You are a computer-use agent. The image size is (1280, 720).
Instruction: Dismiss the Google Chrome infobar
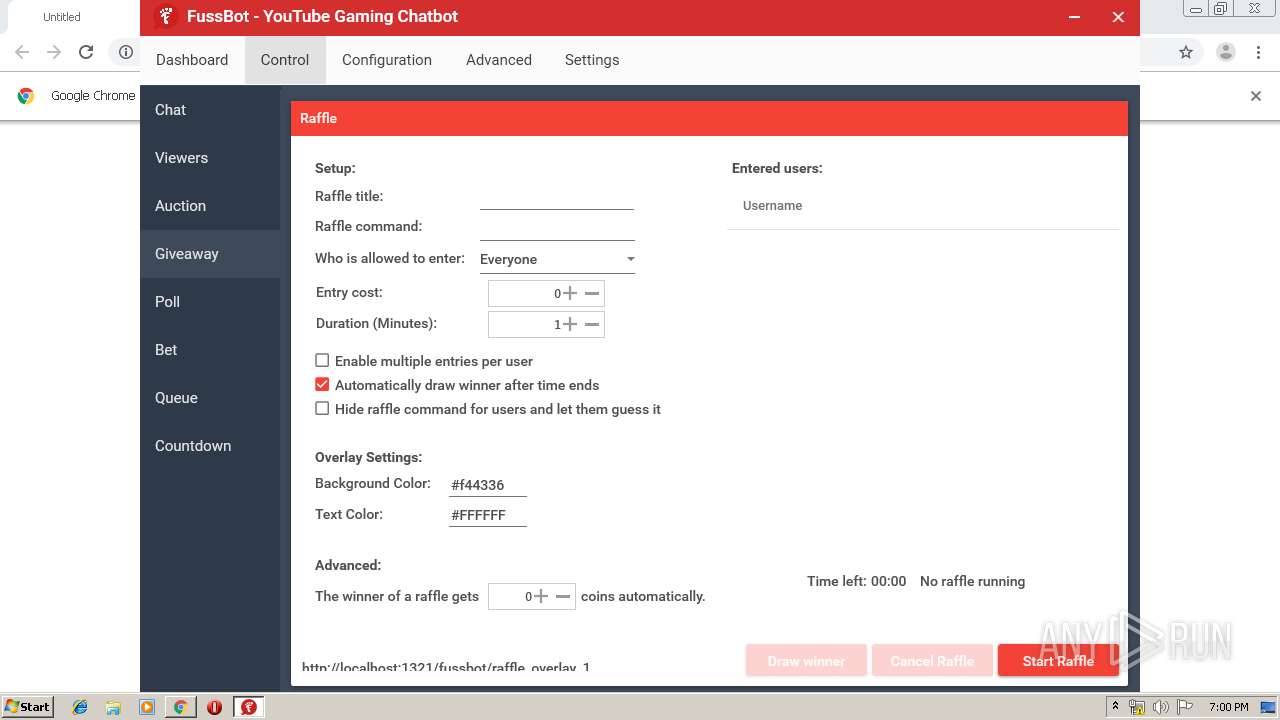[x=1256, y=96]
